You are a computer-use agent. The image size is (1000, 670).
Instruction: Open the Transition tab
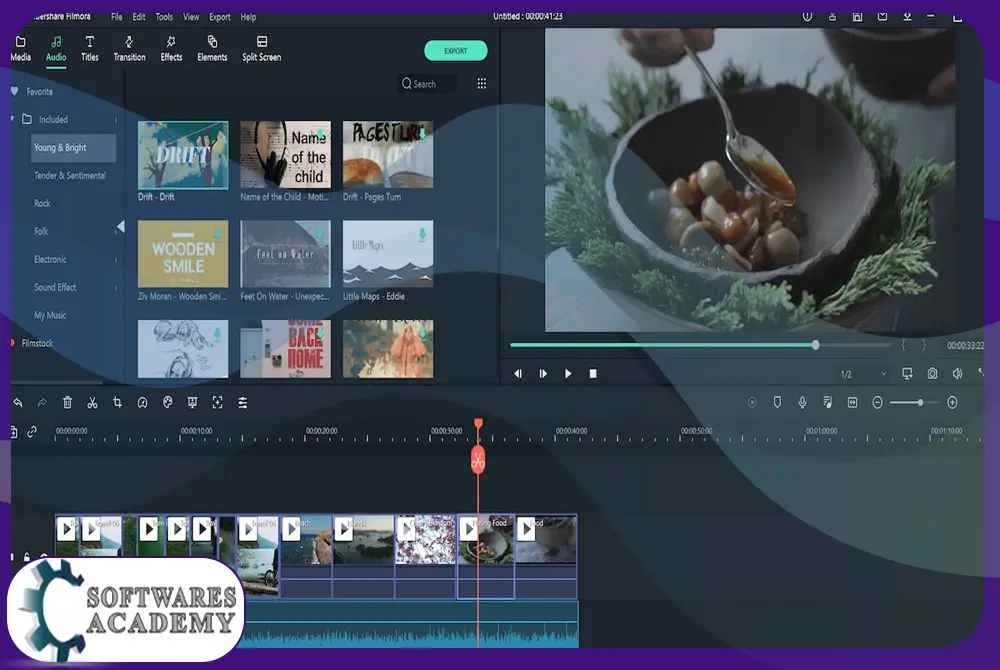tap(129, 49)
